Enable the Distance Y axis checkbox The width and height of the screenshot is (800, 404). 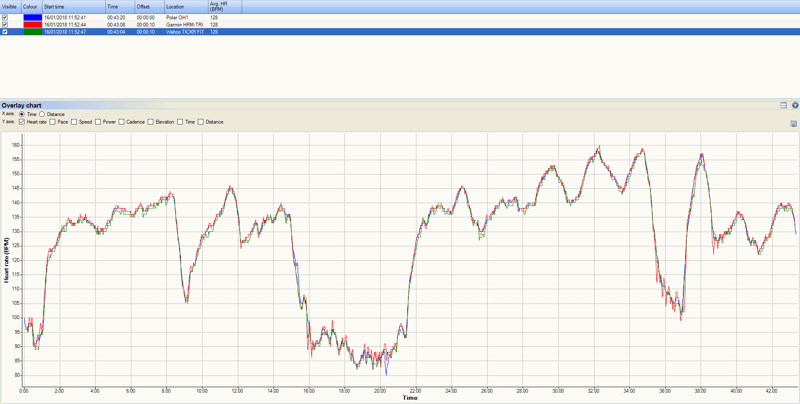coord(201,122)
